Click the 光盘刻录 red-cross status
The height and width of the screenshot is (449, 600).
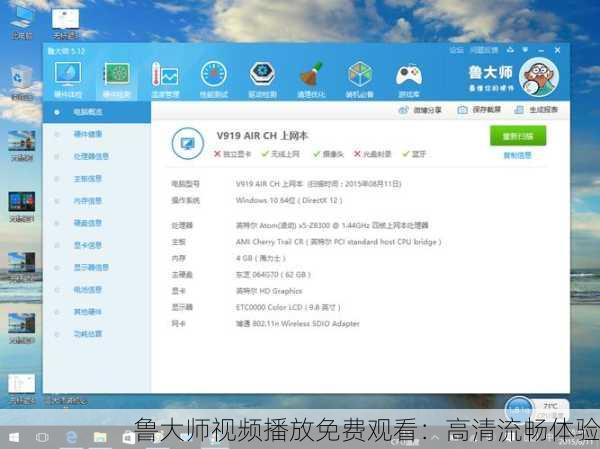coord(372,154)
